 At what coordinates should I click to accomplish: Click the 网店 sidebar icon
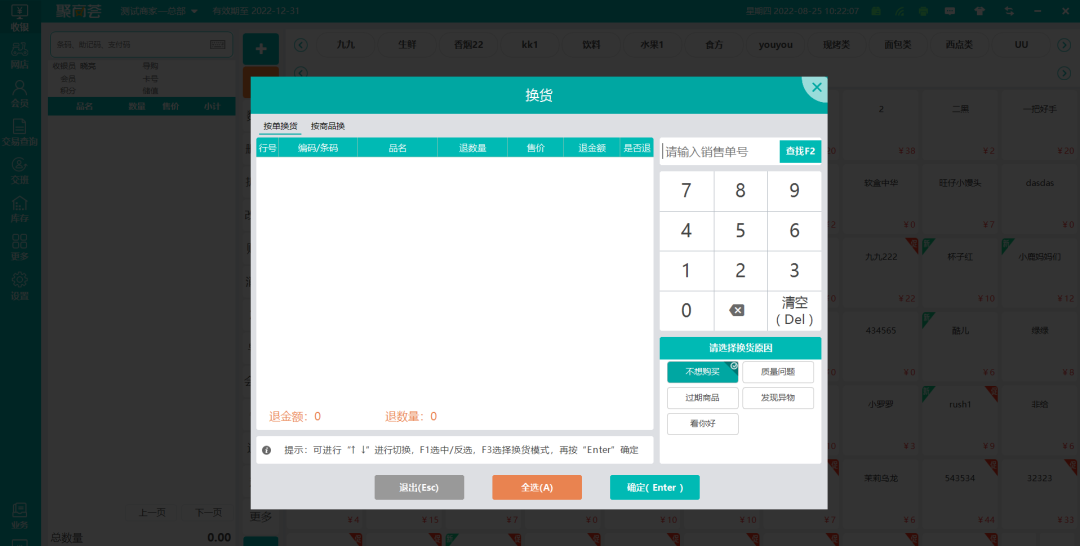[x=19, y=54]
